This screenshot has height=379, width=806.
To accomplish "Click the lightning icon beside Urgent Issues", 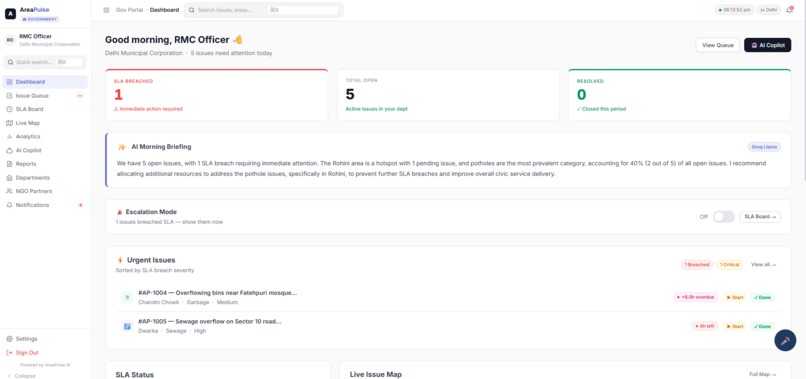I will pos(120,260).
